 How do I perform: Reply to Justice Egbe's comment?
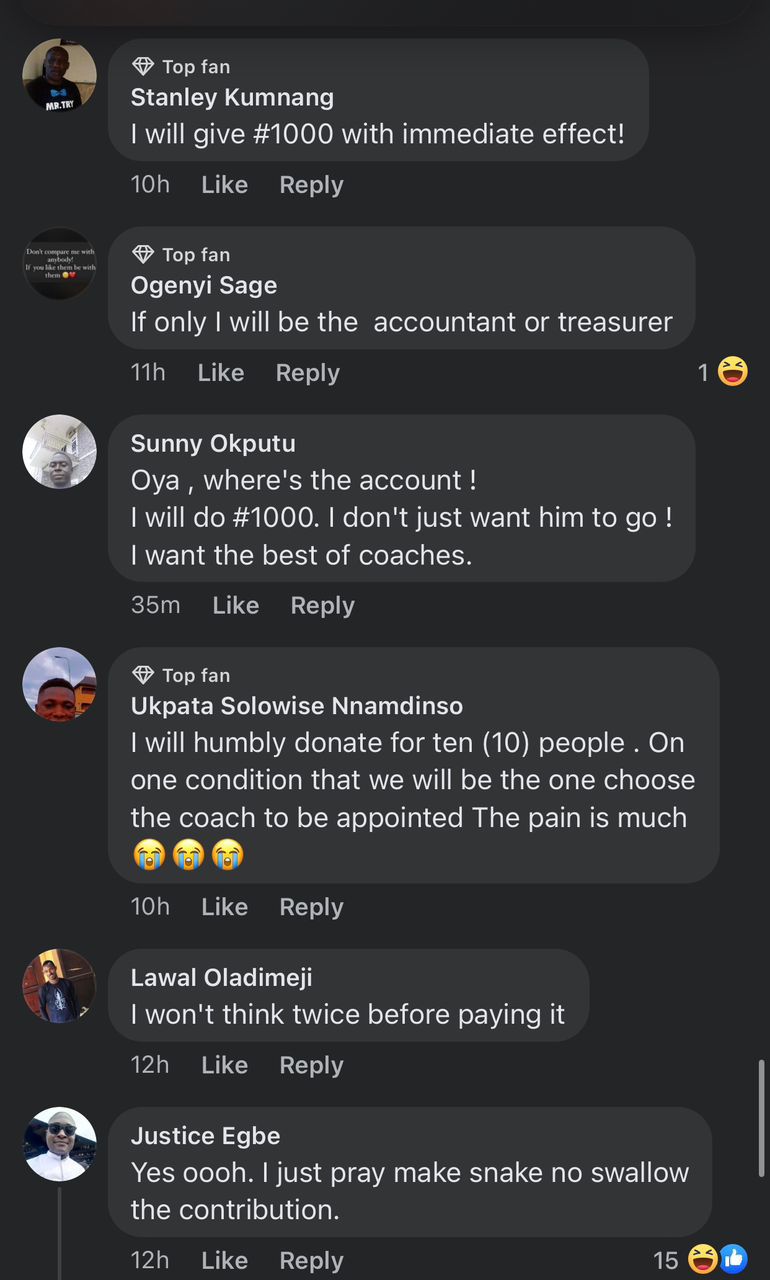tap(311, 1261)
